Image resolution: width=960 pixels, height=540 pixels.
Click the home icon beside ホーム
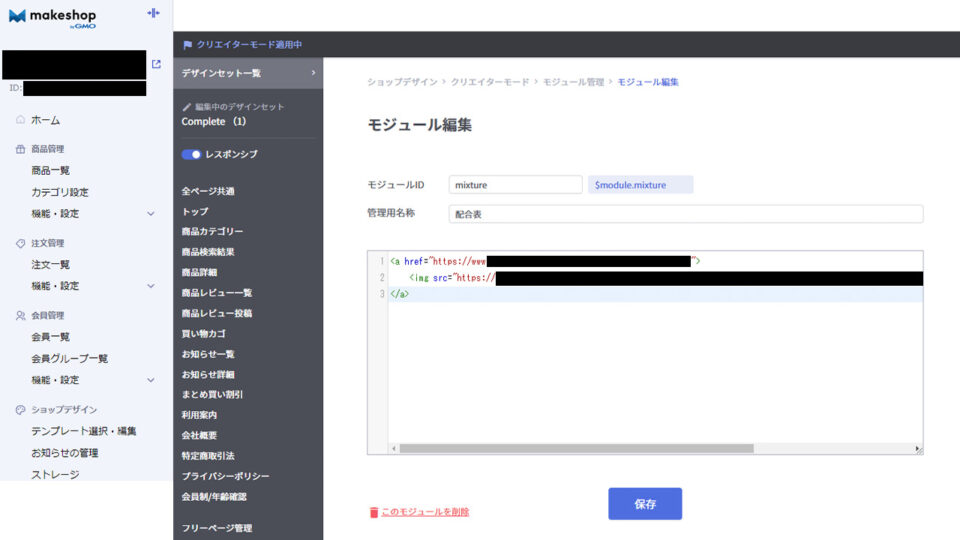pos(20,120)
